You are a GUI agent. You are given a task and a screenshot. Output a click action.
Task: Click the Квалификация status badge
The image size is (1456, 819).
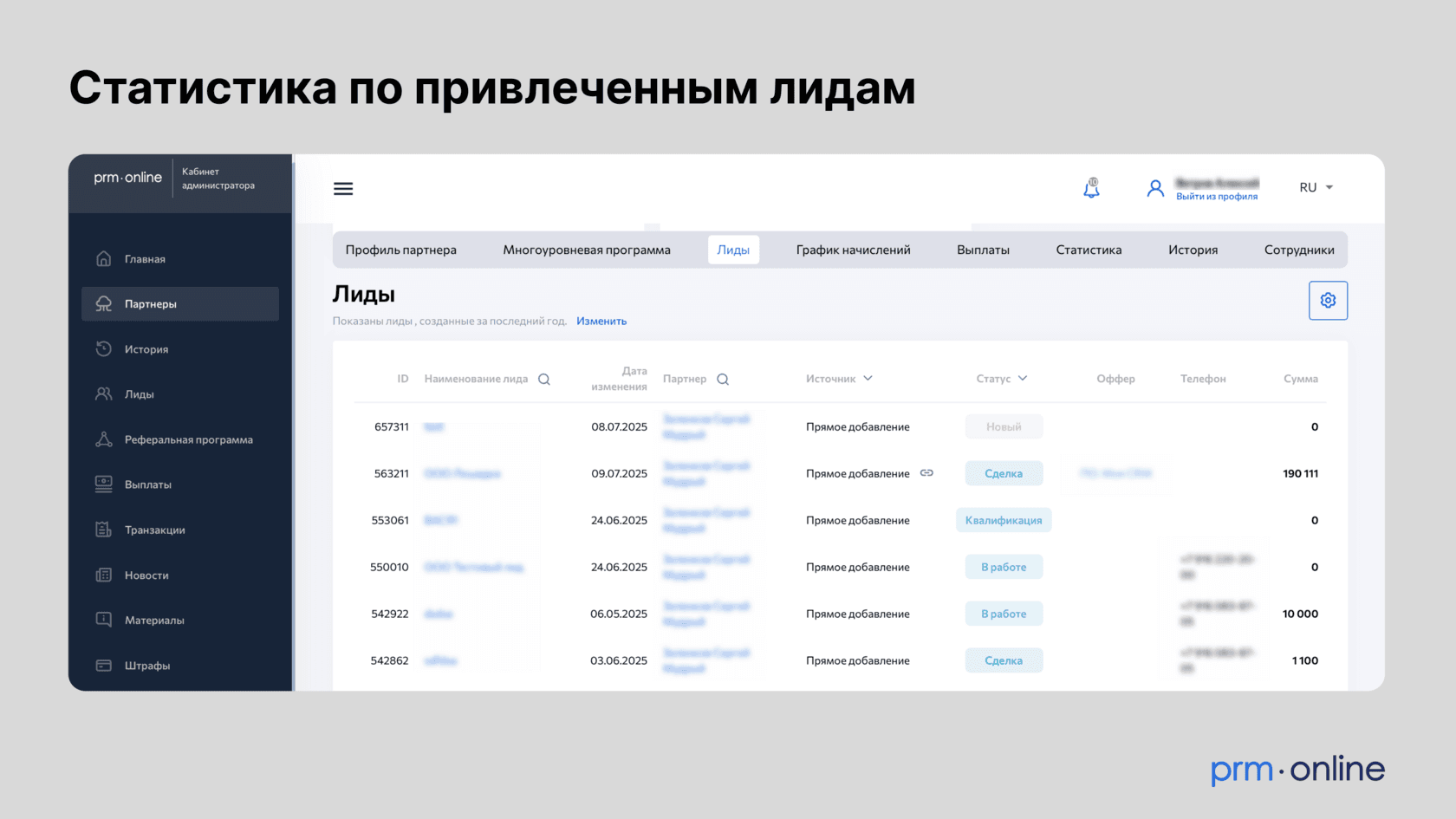[x=1003, y=521]
